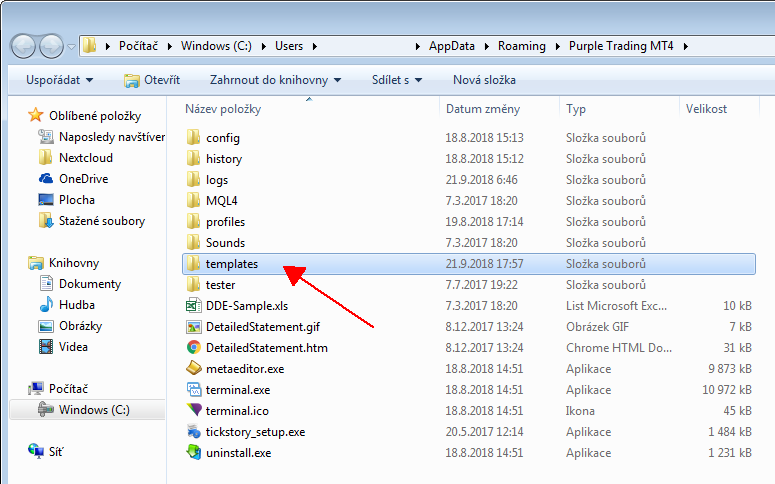Click the Nová složka button
Image resolution: width=775 pixels, height=484 pixels.
[x=484, y=80]
